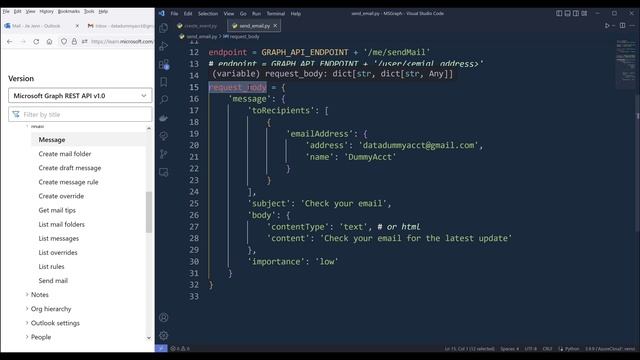Click the UTF-8 encoding status item
The height and width of the screenshot is (360, 640).
(x=531, y=349)
